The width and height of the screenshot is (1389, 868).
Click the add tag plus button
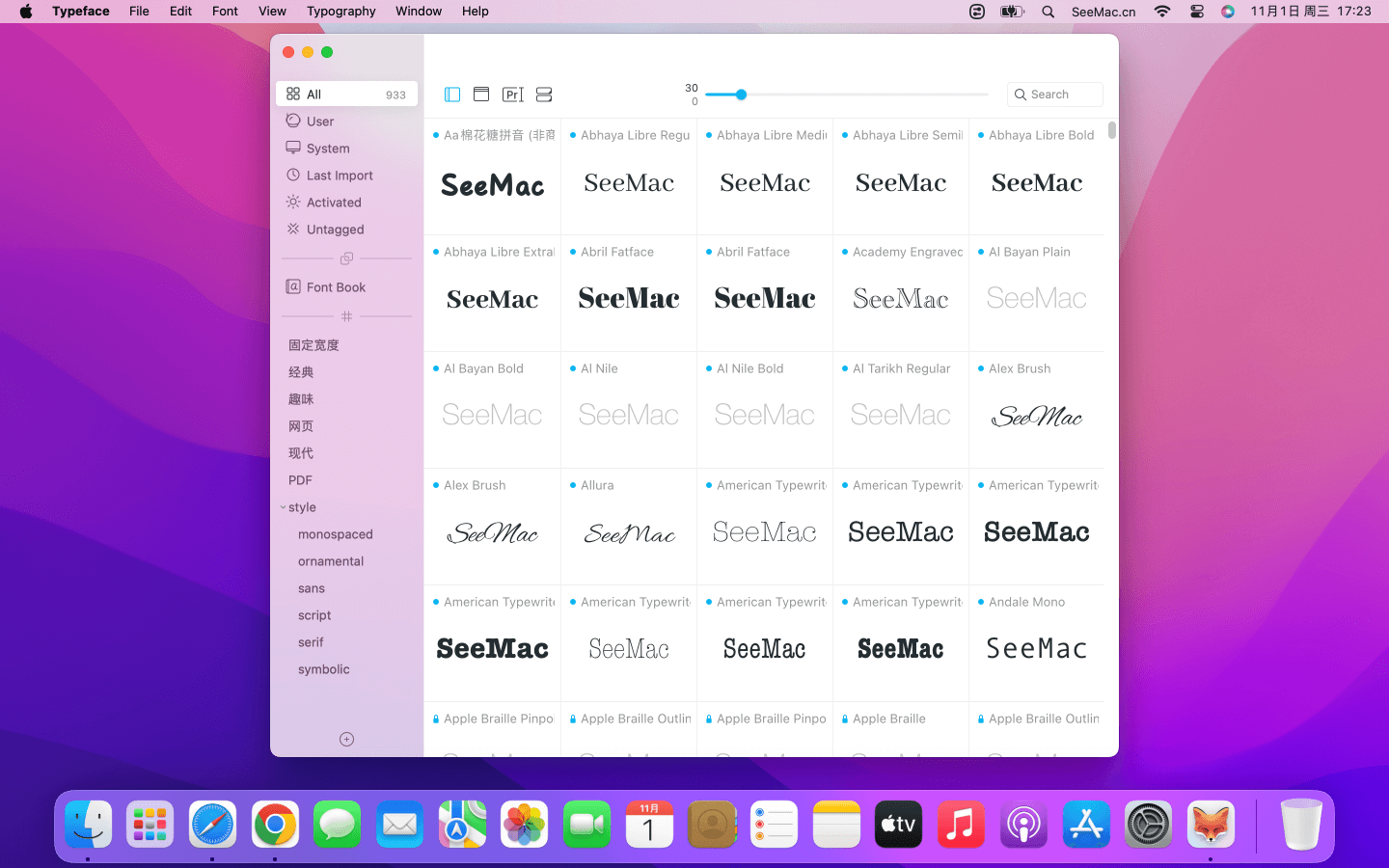tap(347, 739)
